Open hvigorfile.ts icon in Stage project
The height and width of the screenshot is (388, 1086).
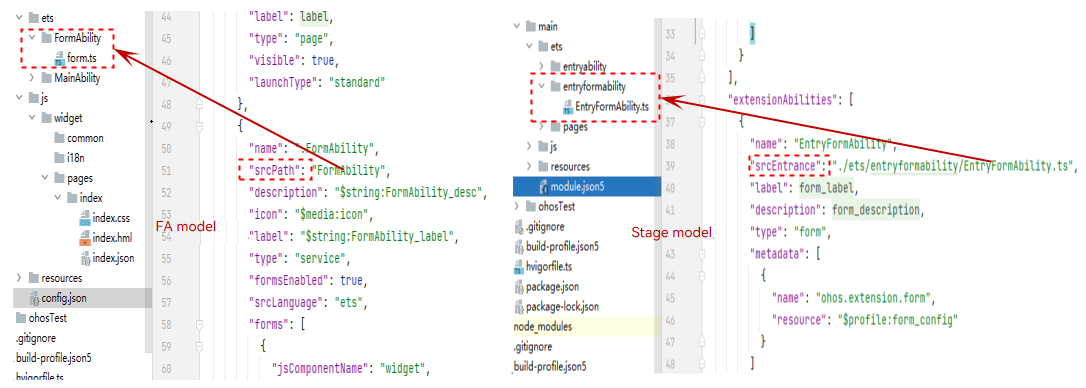519,267
